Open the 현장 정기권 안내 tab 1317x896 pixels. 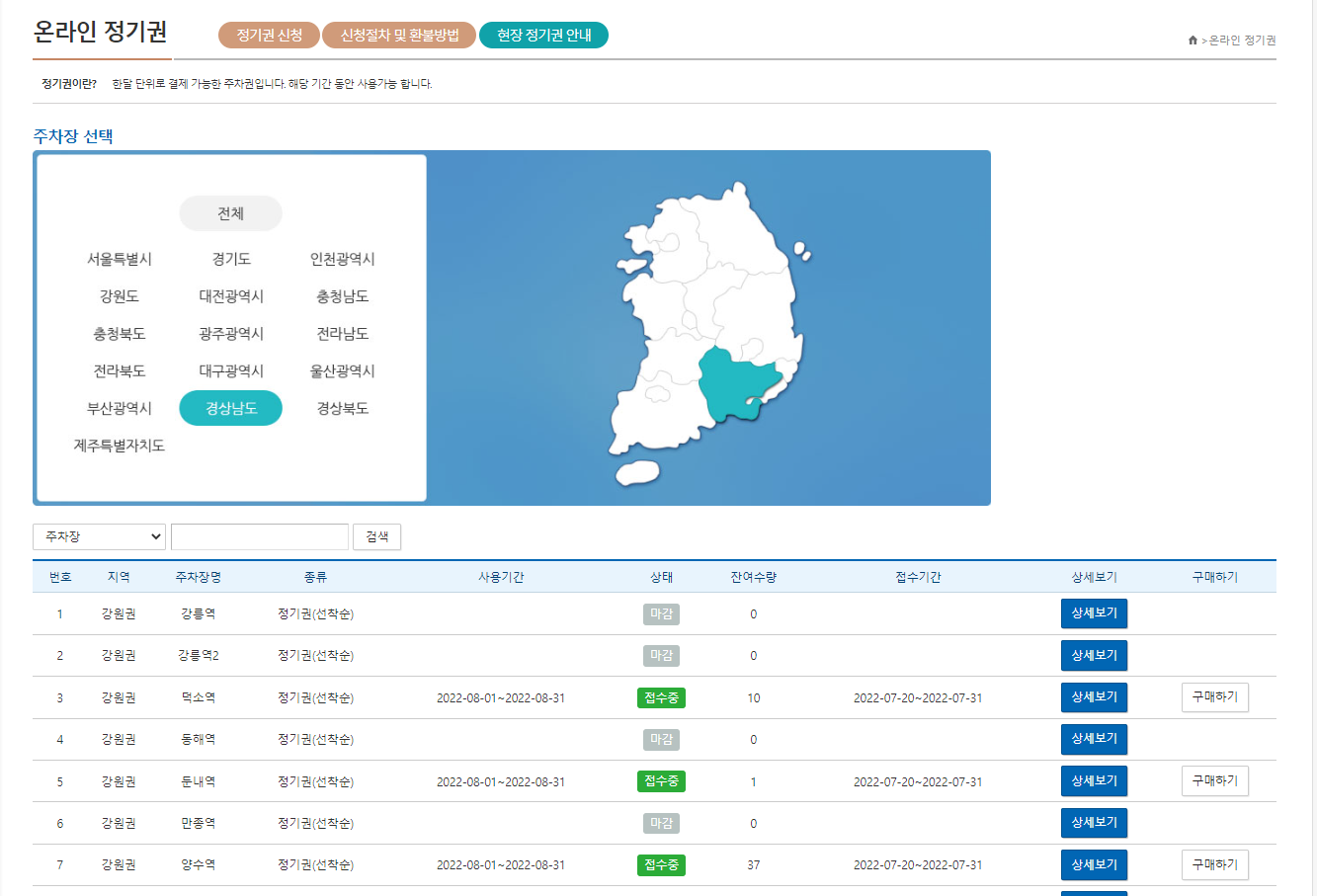(x=543, y=35)
